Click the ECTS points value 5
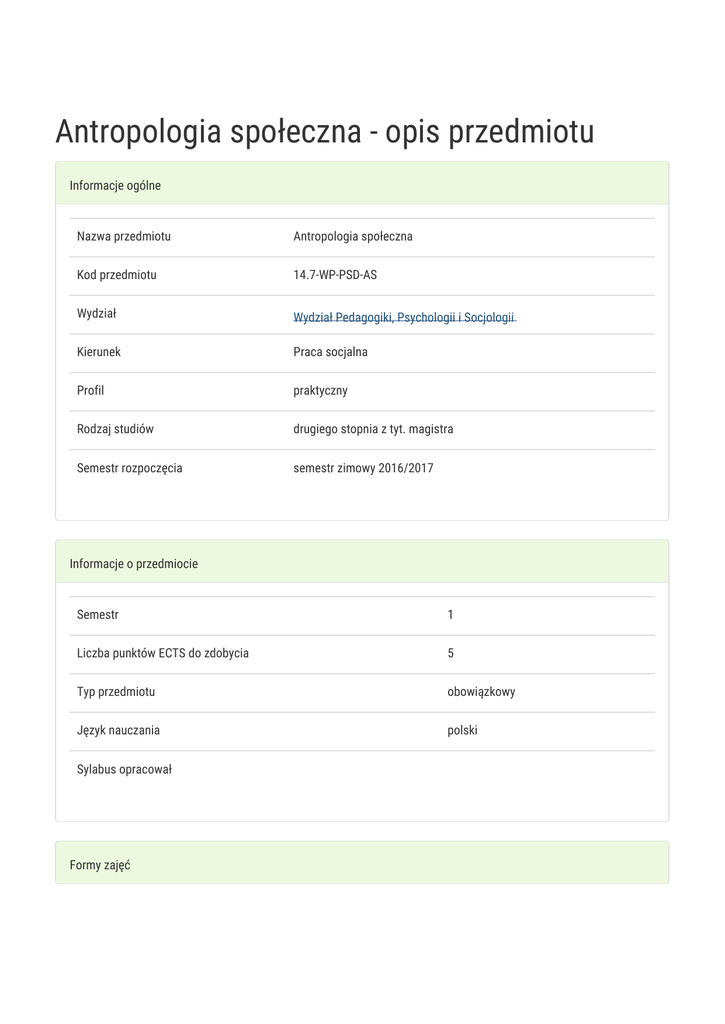 tap(451, 652)
